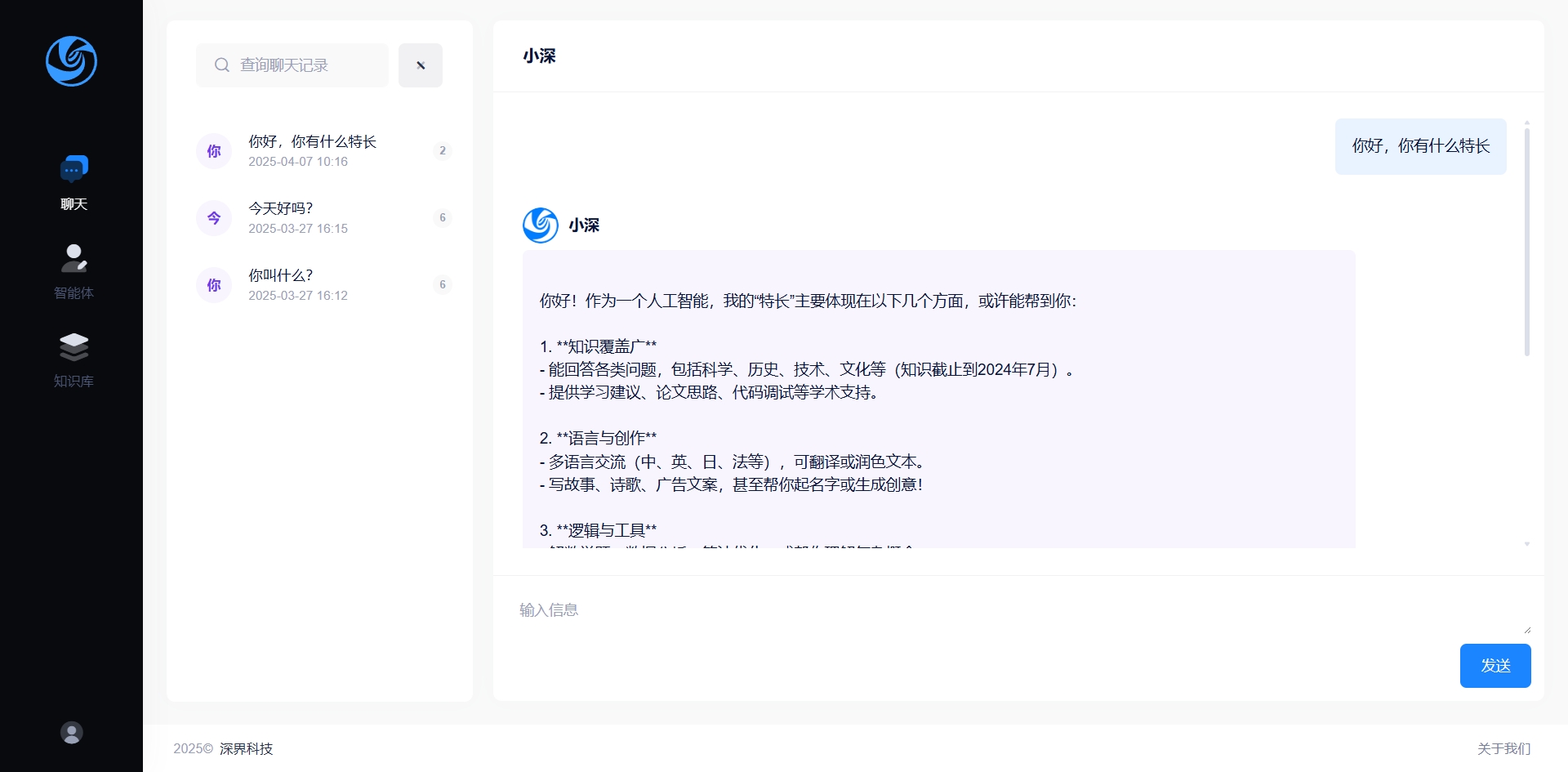The height and width of the screenshot is (772, 1568).
Task: Click the magnifier icon in chat search box
Action: tap(221, 65)
